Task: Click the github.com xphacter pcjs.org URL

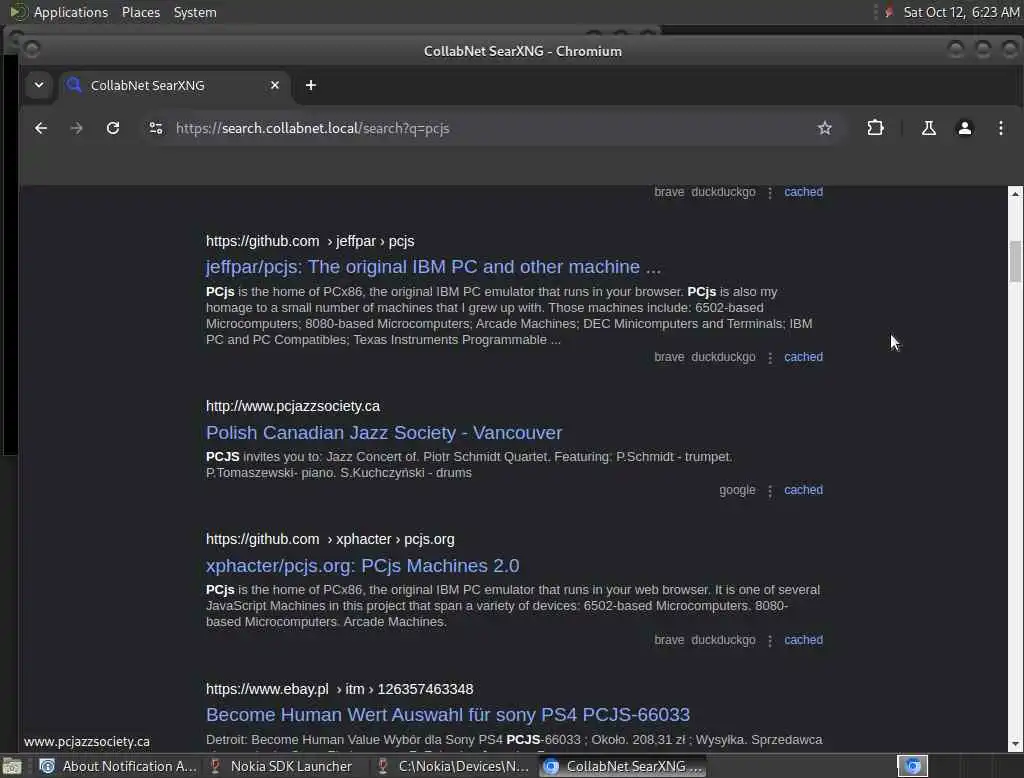Action: point(330,540)
